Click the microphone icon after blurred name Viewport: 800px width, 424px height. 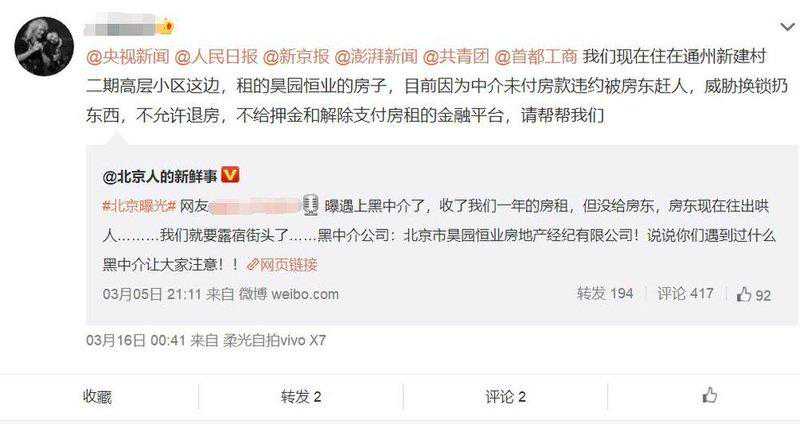[310, 205]
